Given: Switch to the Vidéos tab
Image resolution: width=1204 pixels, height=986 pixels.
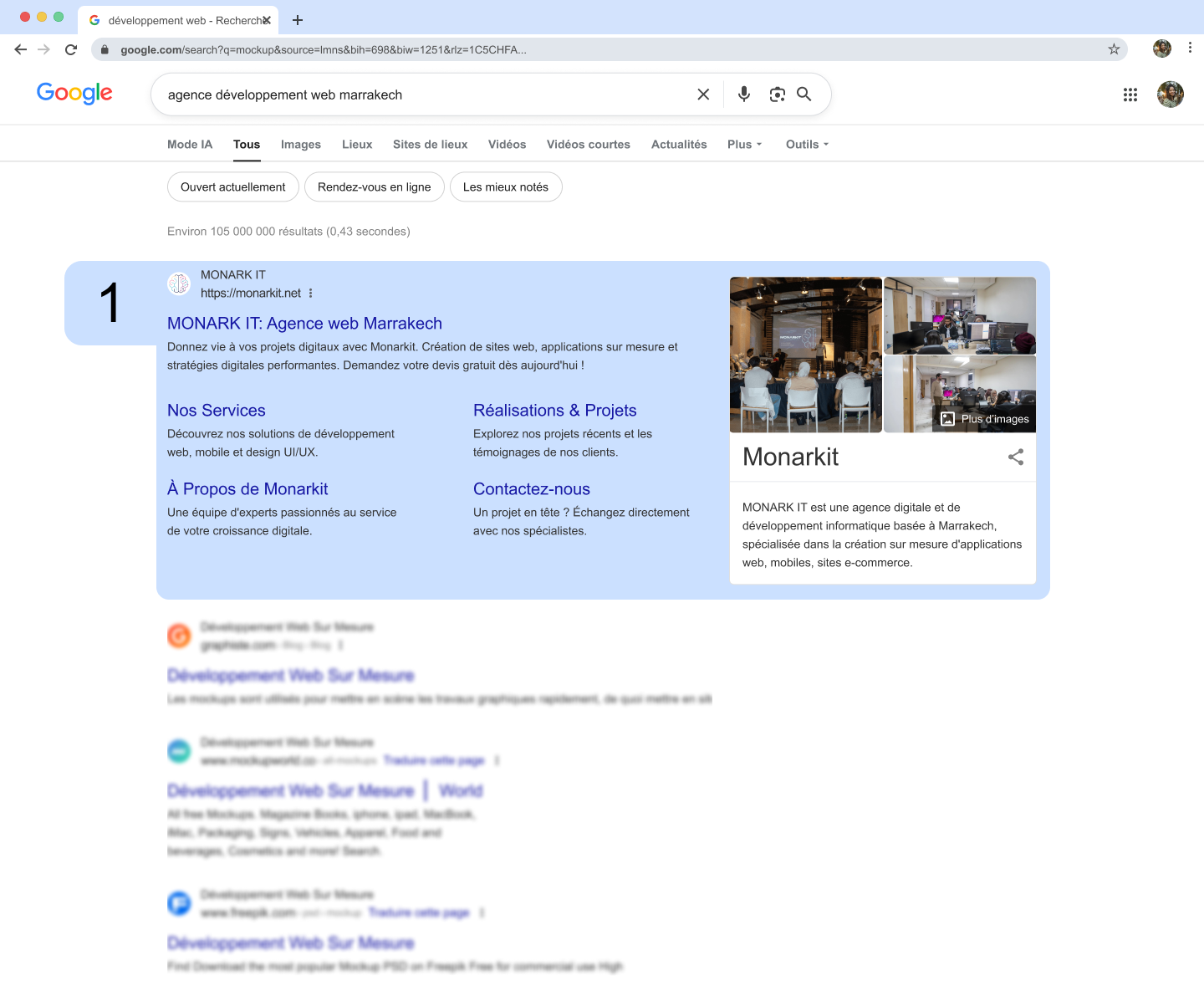Looking at the screenshot, I should click(508, 145).
